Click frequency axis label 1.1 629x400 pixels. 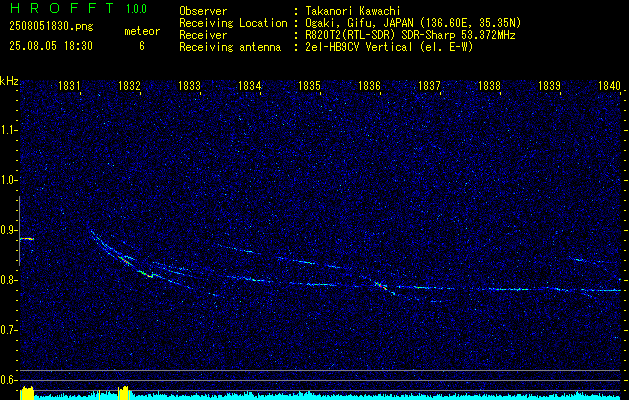tap(9, 130)
